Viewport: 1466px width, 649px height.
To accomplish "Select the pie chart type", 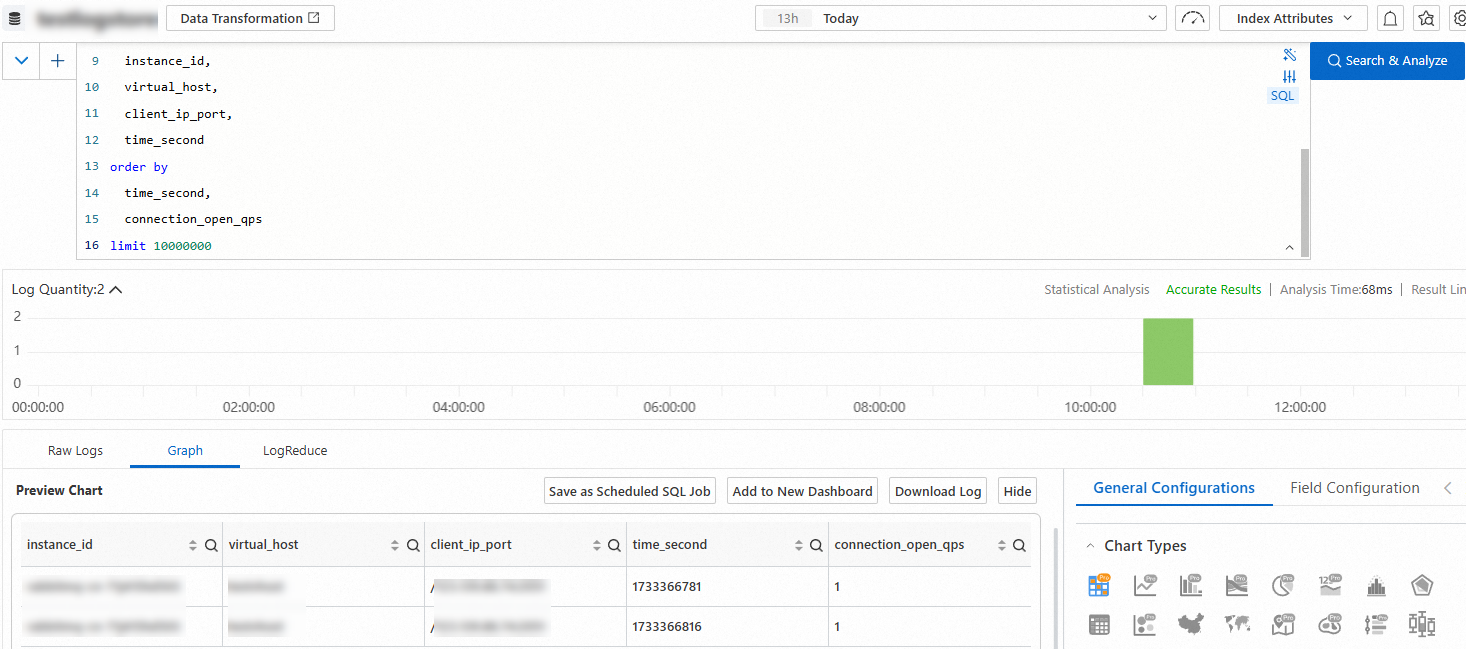I will 1283,585.
